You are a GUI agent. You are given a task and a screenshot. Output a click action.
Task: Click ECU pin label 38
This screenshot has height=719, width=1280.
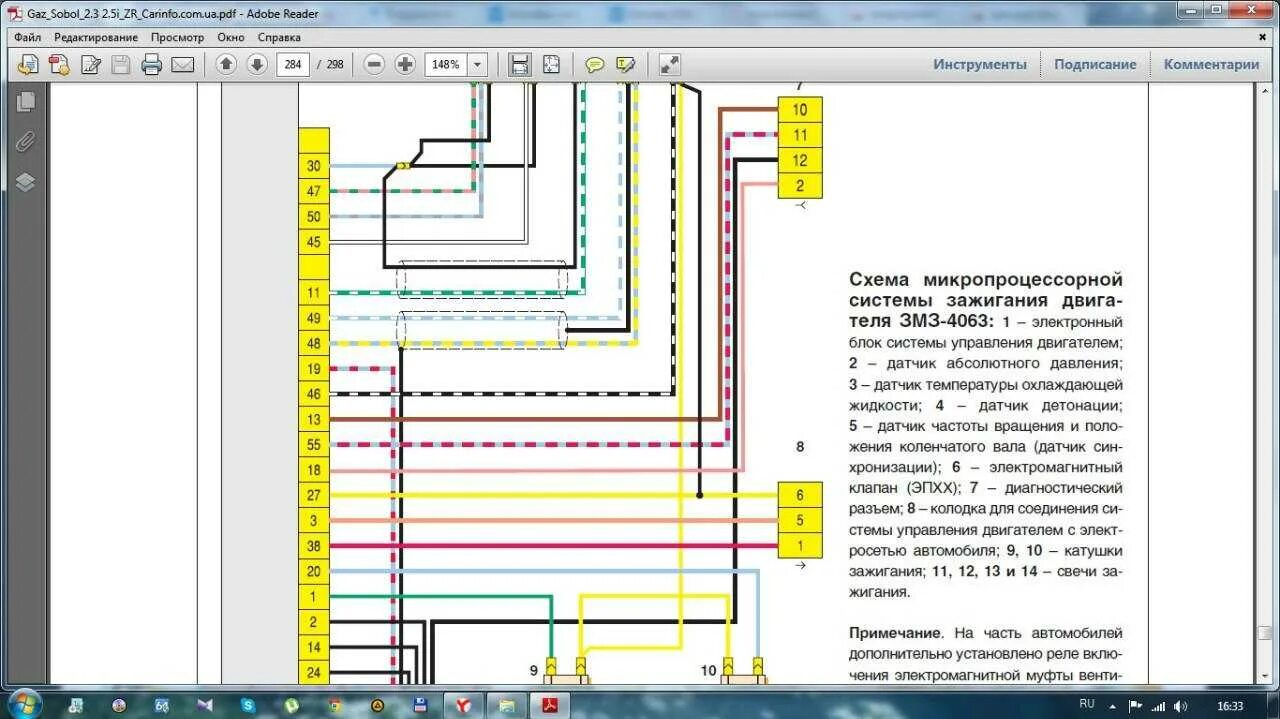(314, 546)
